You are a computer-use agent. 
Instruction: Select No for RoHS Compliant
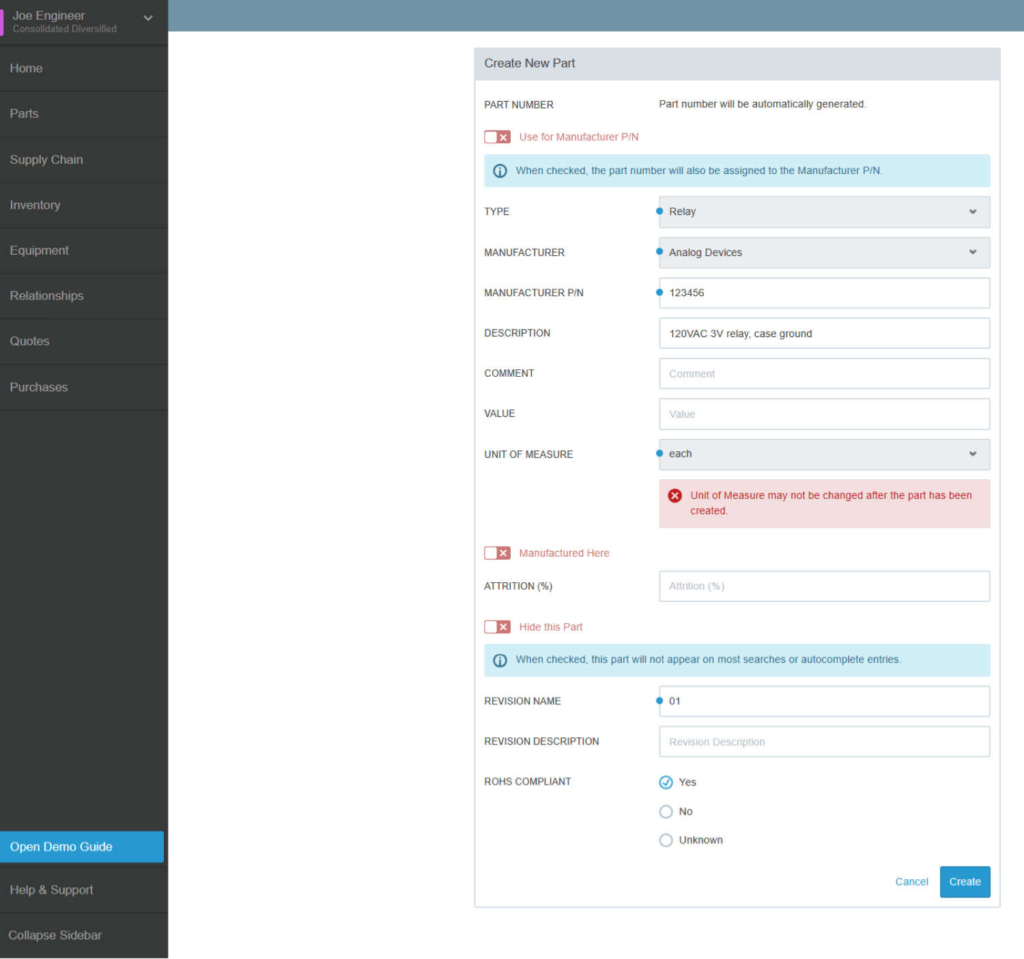[666, 811]
